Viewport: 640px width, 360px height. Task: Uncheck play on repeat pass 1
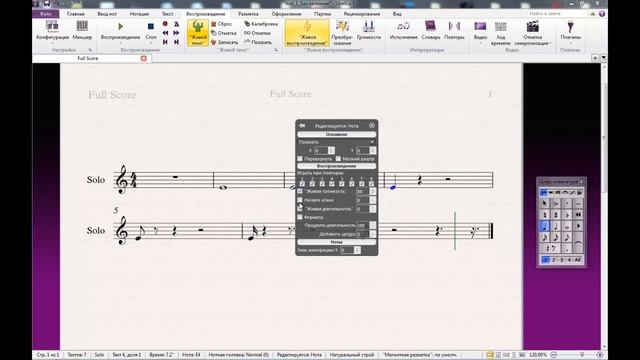302,184
